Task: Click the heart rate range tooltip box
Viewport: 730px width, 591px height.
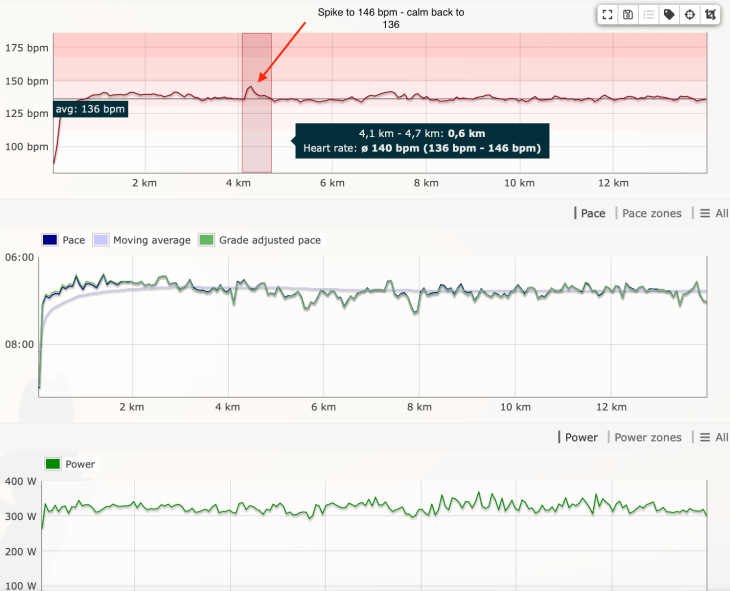Action: point(421,141)
